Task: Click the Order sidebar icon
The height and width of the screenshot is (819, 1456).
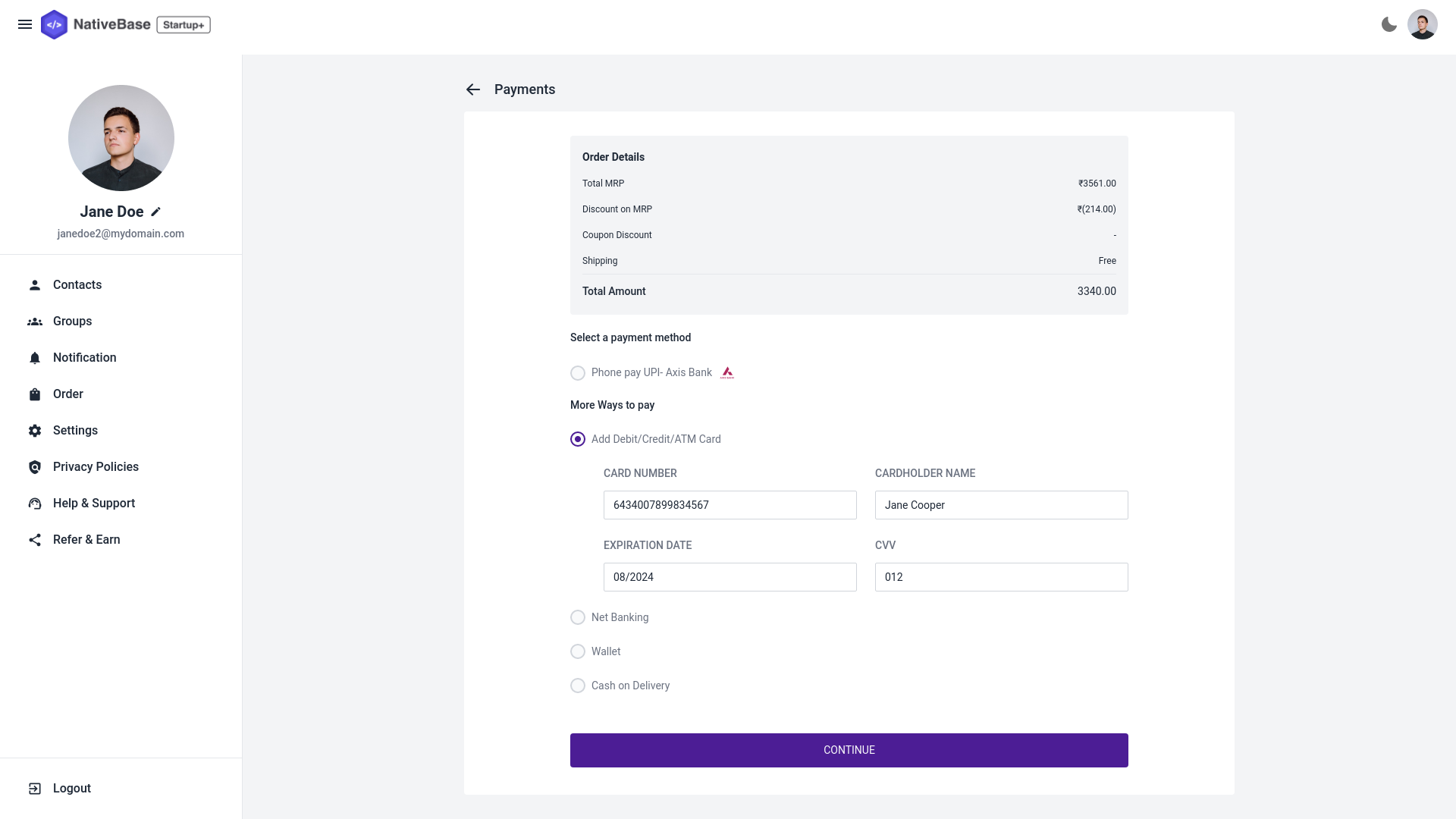Action: (35, 393)
